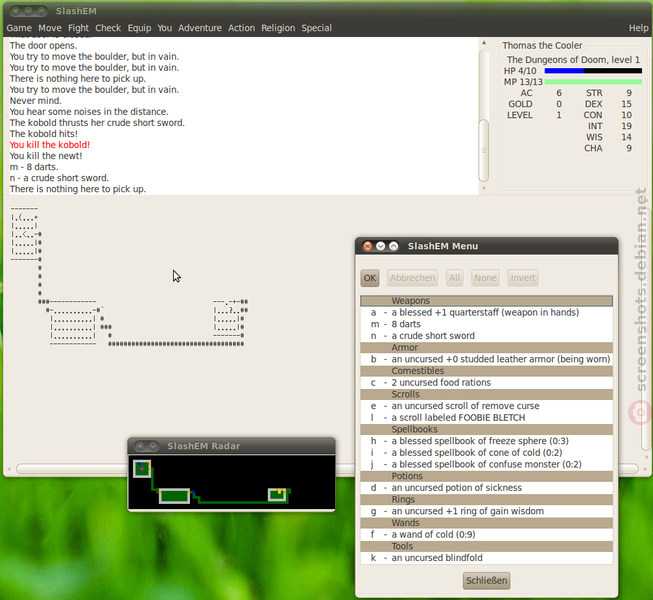This screenshot has height=600, width=653.
Task: Click the Schließen button
Action: [486, 580]
